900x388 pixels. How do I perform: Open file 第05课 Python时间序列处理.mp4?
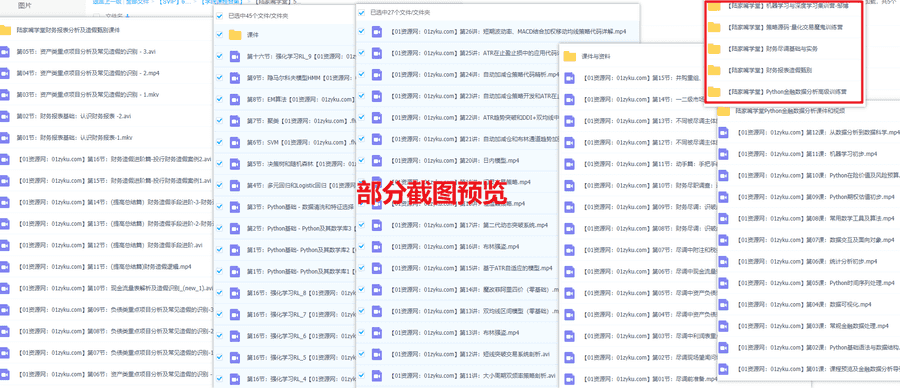tap(815, 283)
